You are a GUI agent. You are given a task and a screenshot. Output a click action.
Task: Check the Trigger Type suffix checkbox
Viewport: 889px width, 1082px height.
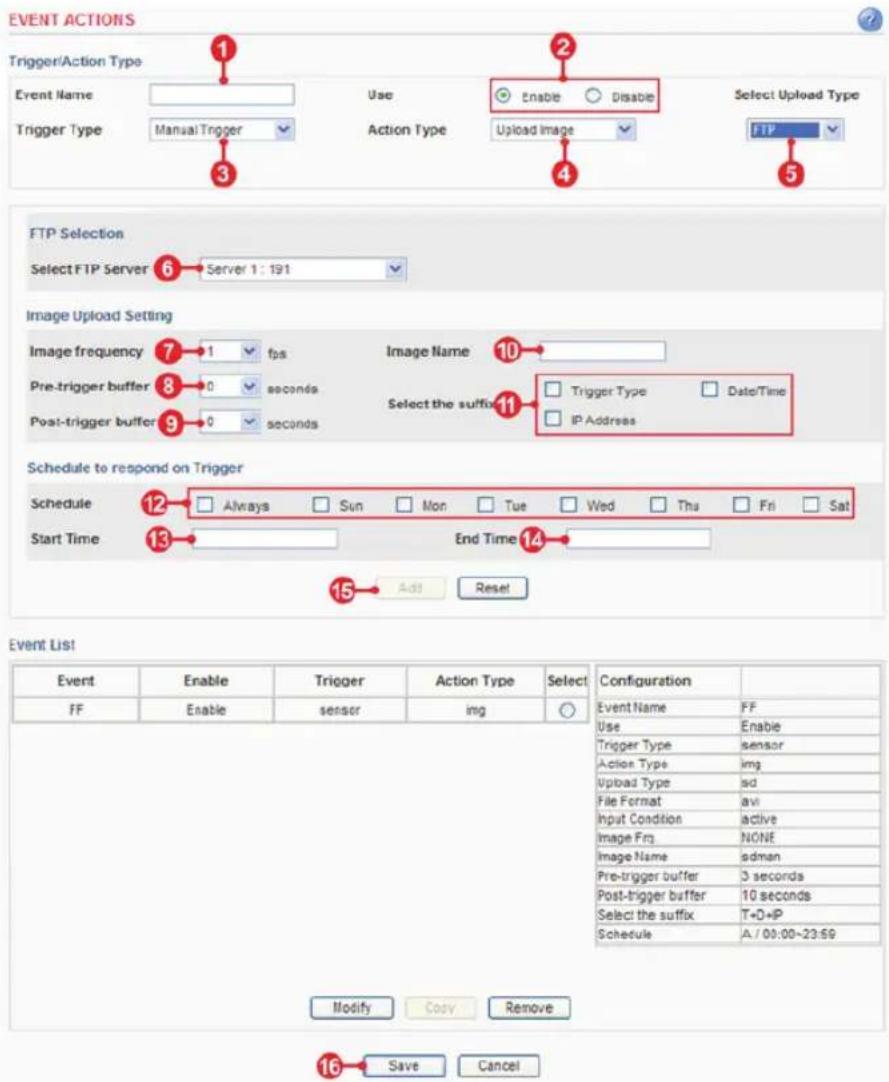(553, 390)
